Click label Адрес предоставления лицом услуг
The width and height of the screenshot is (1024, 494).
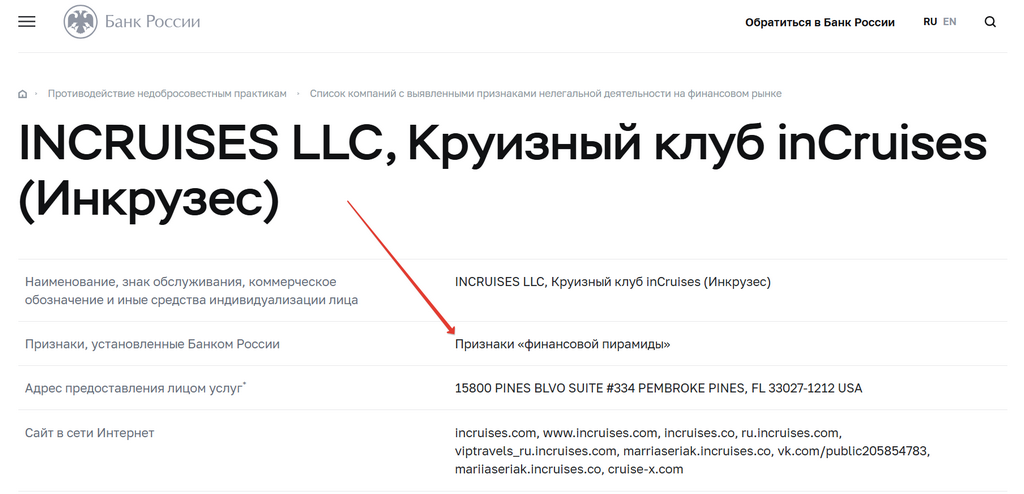coord(135,388)
